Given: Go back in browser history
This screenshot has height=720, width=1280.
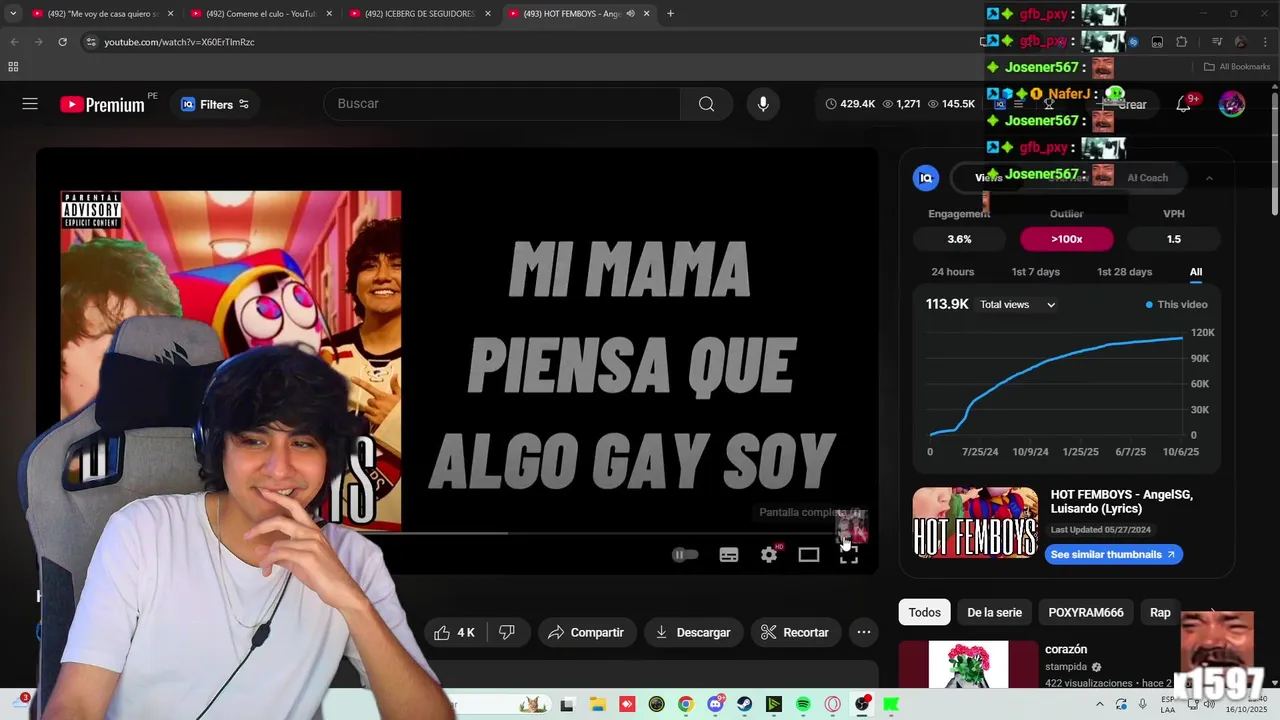Looking at the screenshot, I should point(14,42).
